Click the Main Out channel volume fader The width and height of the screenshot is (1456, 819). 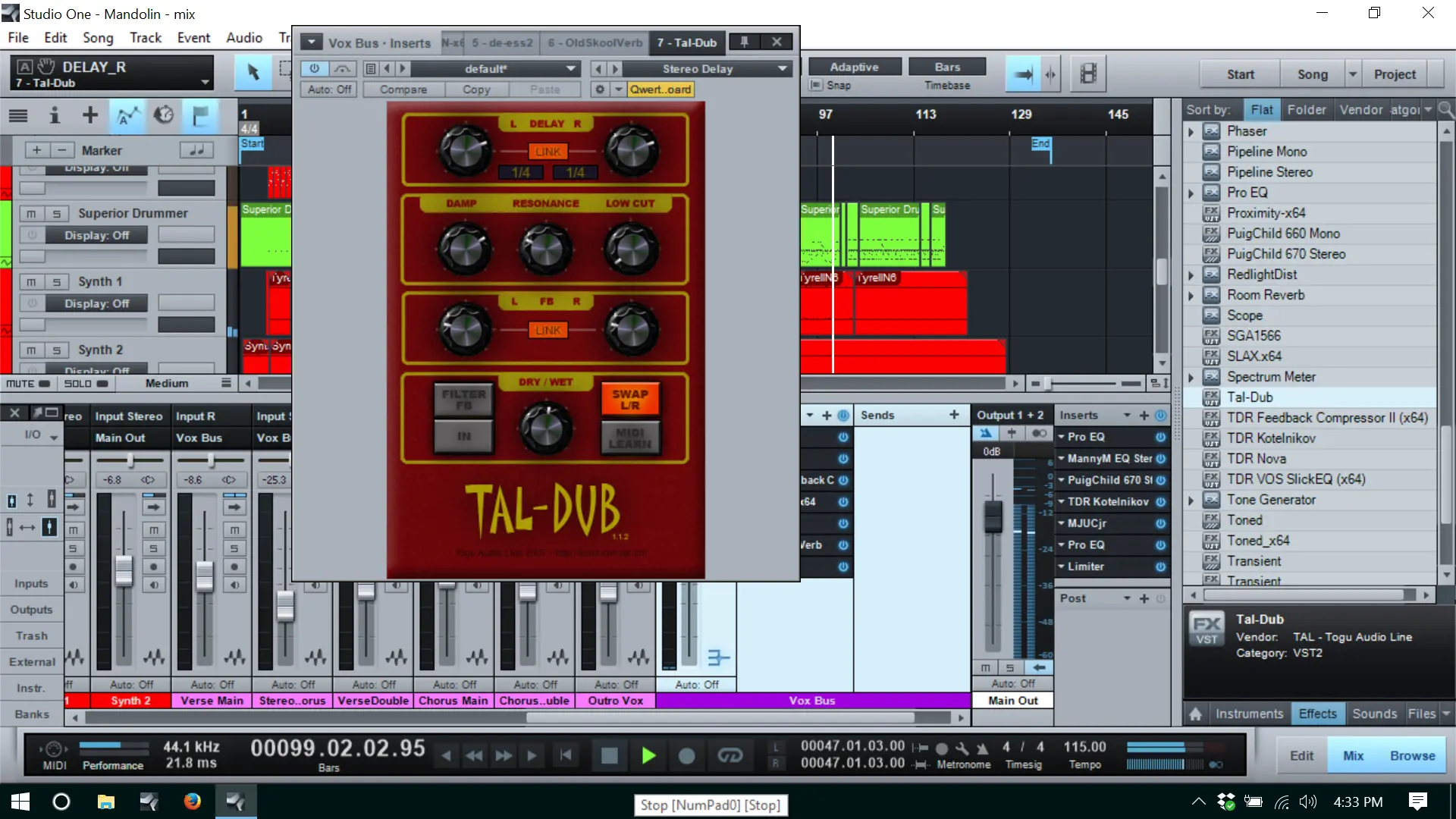coord(992,516)
